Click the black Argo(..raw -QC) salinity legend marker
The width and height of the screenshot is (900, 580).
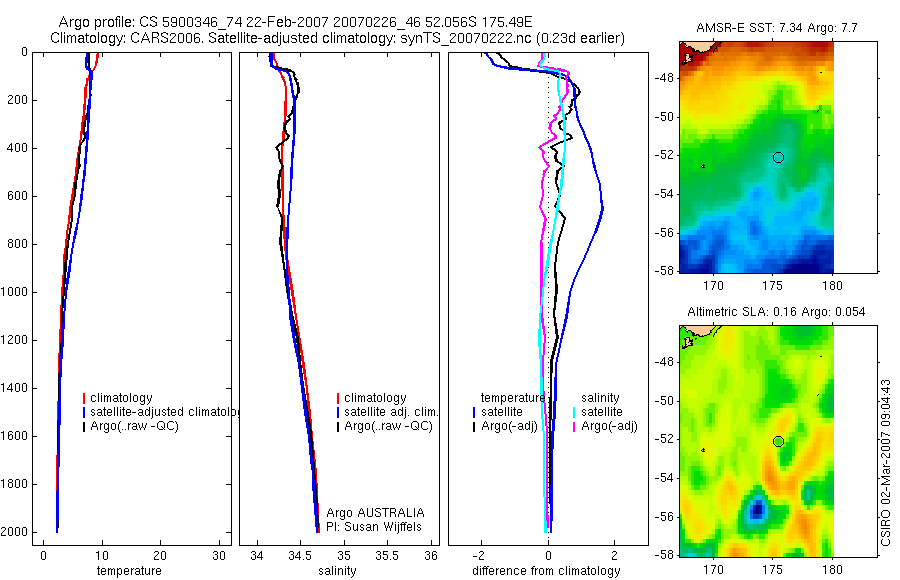coord(338,427)
